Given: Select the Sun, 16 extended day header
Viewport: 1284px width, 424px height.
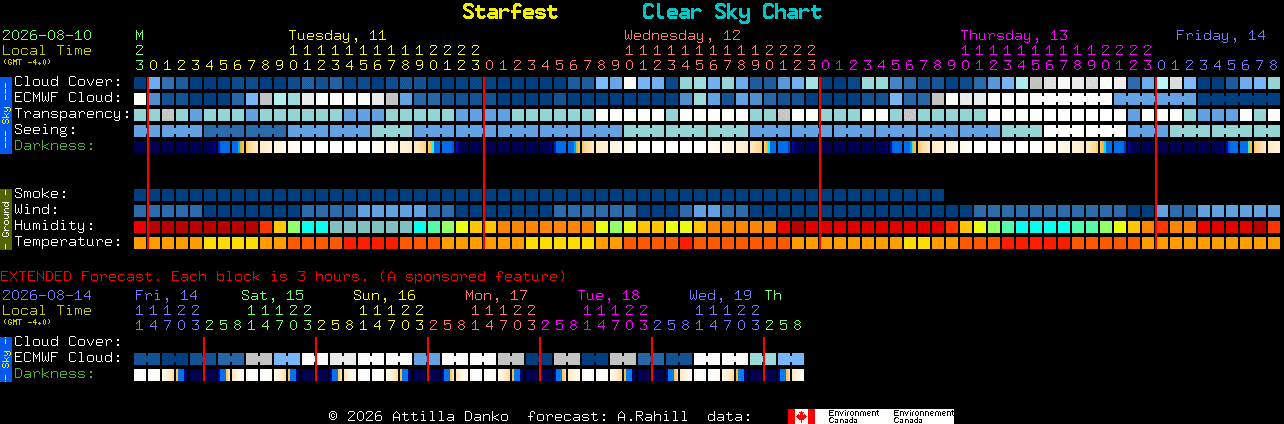Looking at the screenshot, I should point(384,295).
